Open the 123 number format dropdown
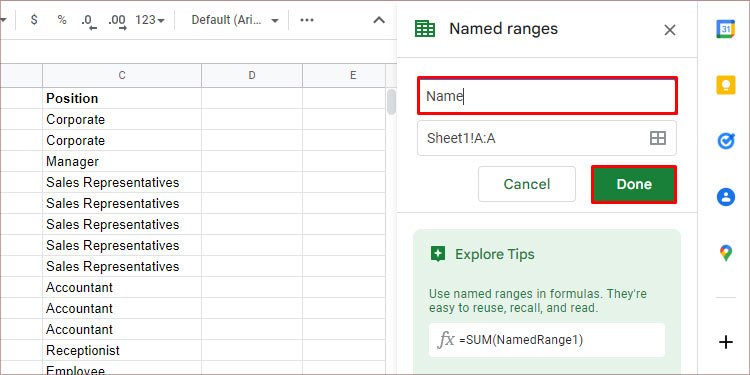Viewport: 750px width, 375px height. click(x=150, y=20)
